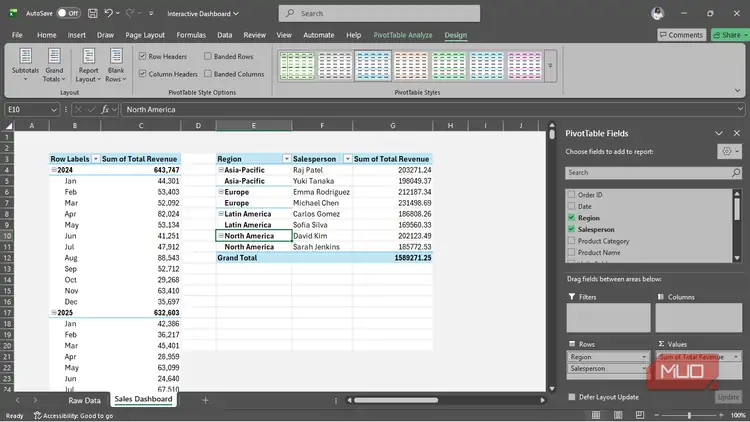Enable the Banded Columns checkbox
The image size is (750, 422).
click(x=208, y=74)
